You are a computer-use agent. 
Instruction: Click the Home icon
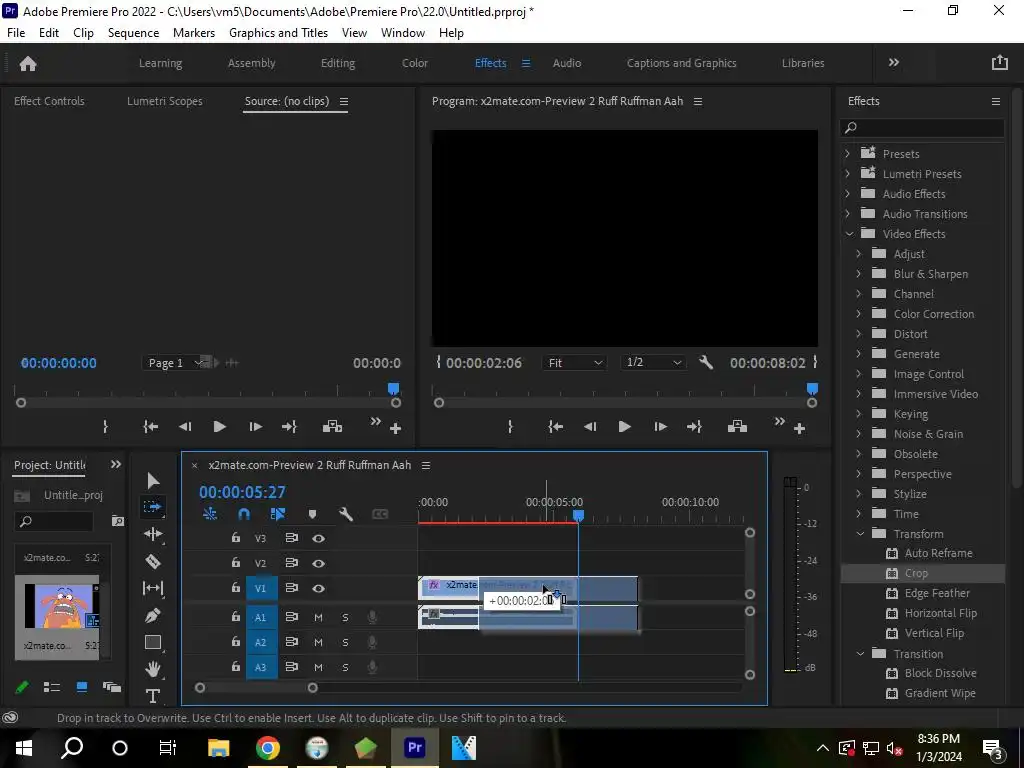[28, 63]
